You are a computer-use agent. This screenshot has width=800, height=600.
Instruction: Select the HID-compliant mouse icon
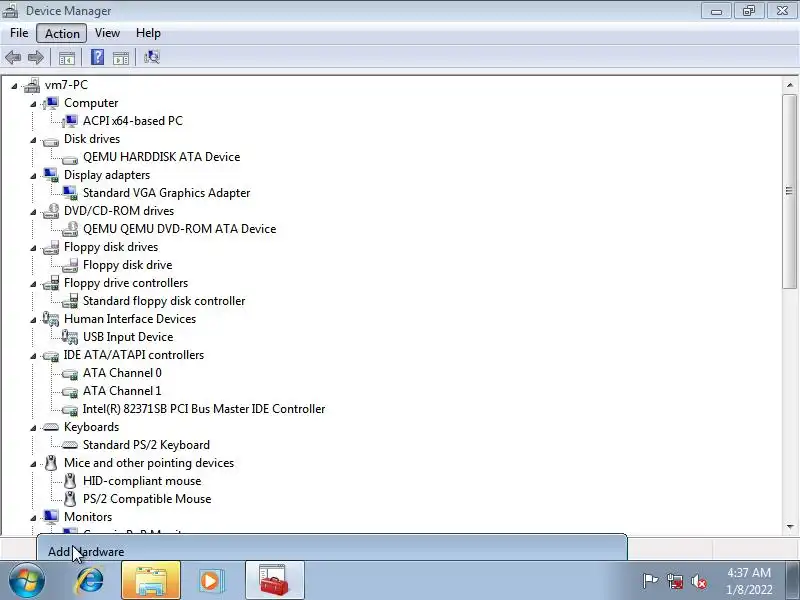(70, 481)
